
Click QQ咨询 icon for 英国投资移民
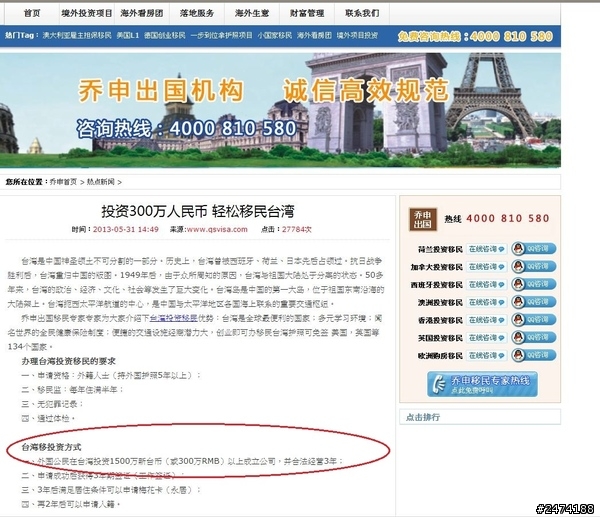[534, 338]
